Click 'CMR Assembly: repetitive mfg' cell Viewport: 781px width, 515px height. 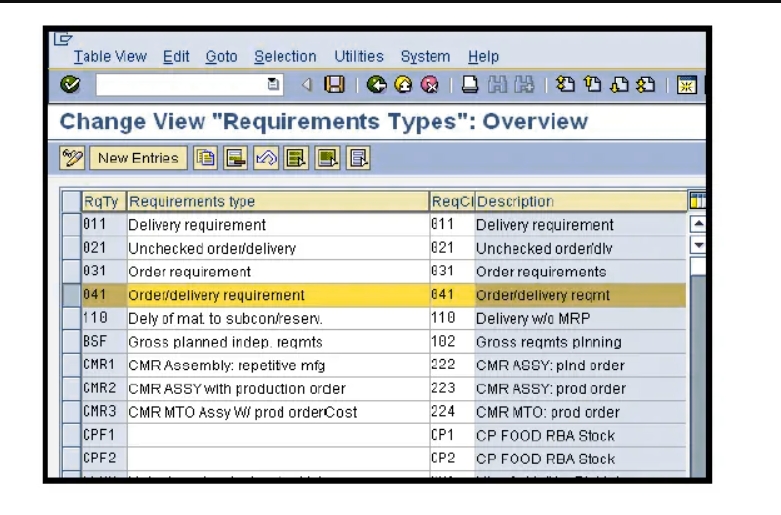click(278, 365)
